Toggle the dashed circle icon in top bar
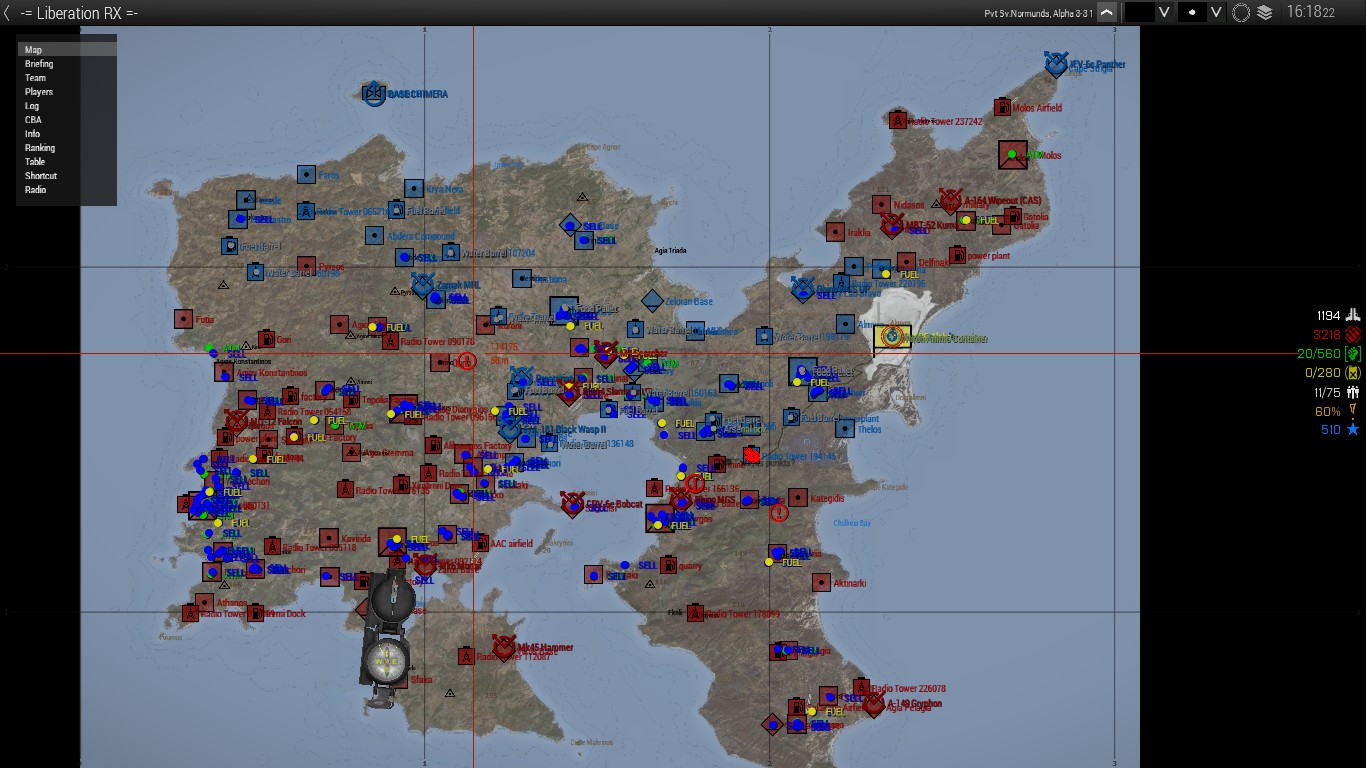 pos(1241,12)
